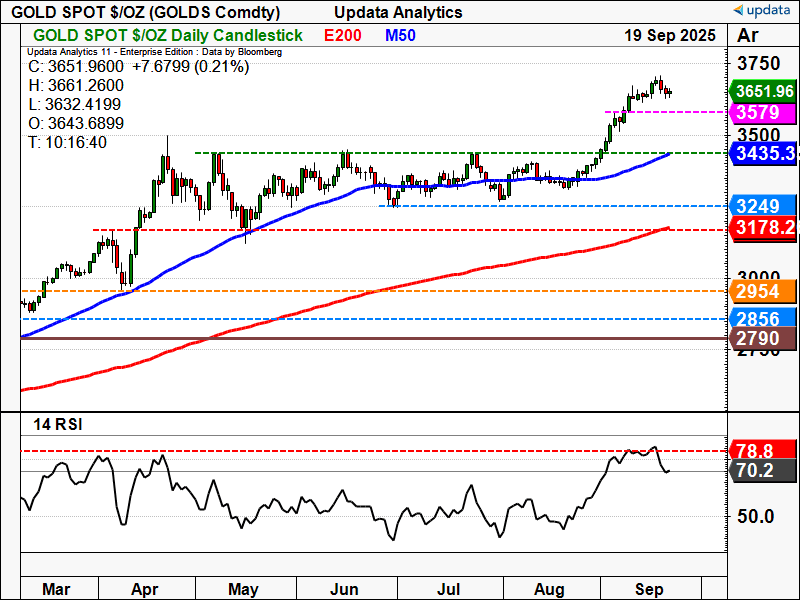
Task: Click the 50.0 RSI axis value
Action: [756, 516]
